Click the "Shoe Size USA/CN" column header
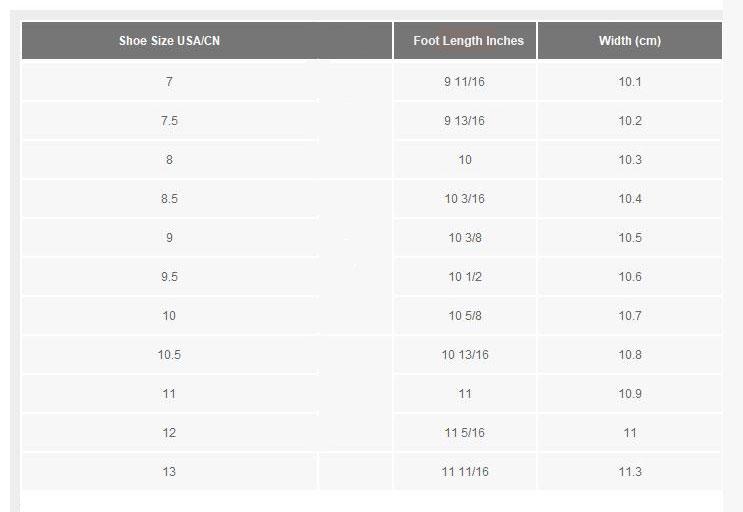 [x=169, y=41]
